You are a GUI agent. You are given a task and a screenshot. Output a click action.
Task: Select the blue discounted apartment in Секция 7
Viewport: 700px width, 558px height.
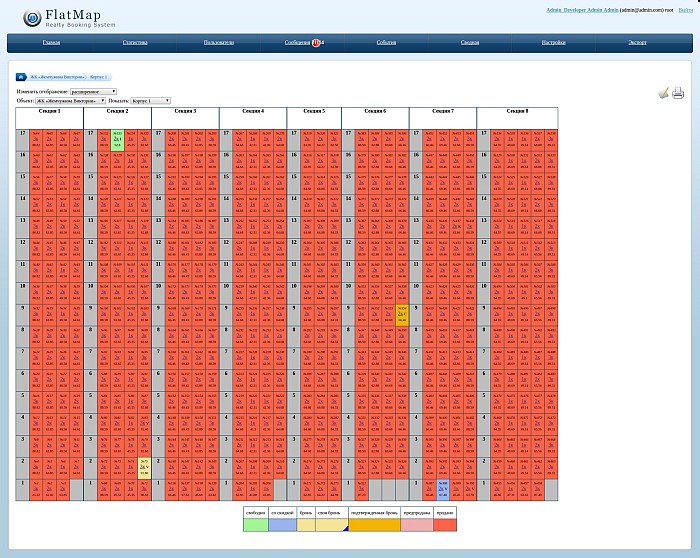pos(443,490)
